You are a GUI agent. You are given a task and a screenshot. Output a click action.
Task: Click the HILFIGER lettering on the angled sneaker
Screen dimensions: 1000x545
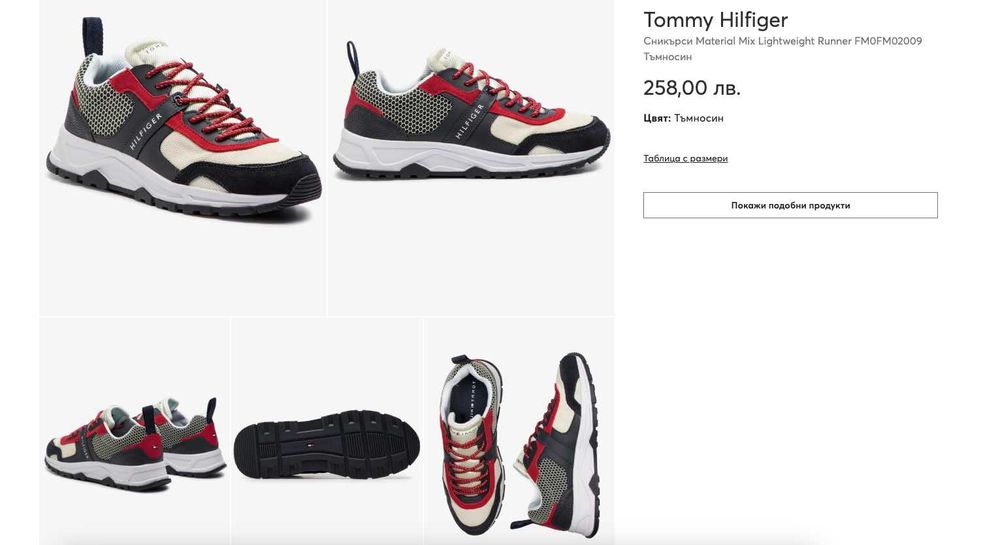[146, 131]
